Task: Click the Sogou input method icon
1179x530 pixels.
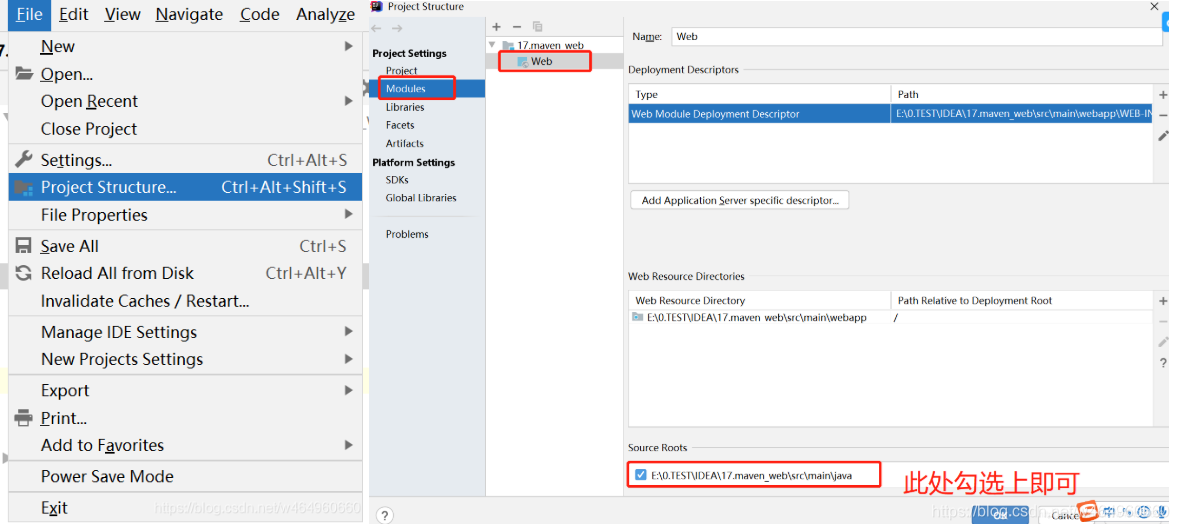Action: coord(1087,511)
